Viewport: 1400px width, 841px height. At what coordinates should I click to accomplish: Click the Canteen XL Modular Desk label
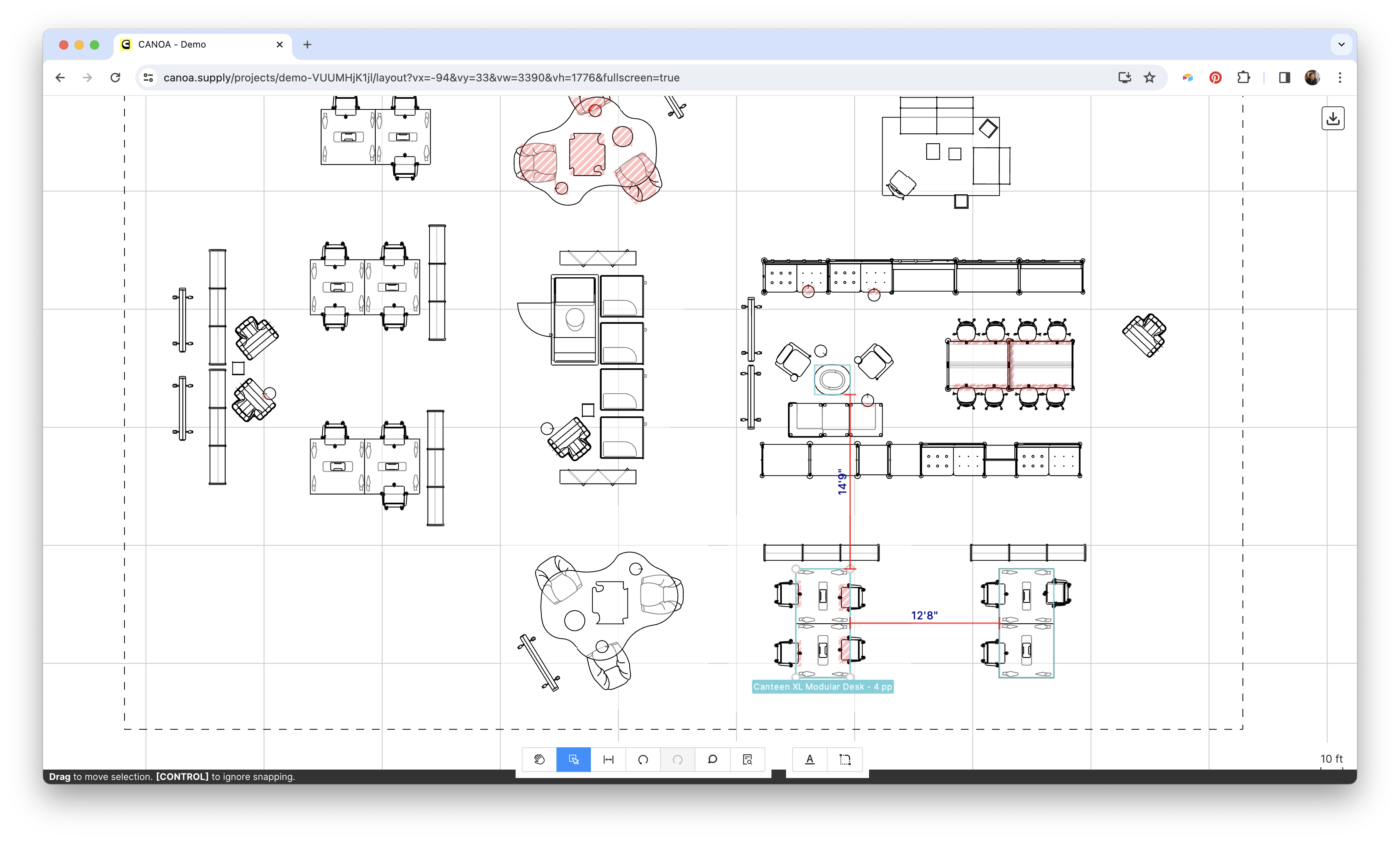(823, 686)
